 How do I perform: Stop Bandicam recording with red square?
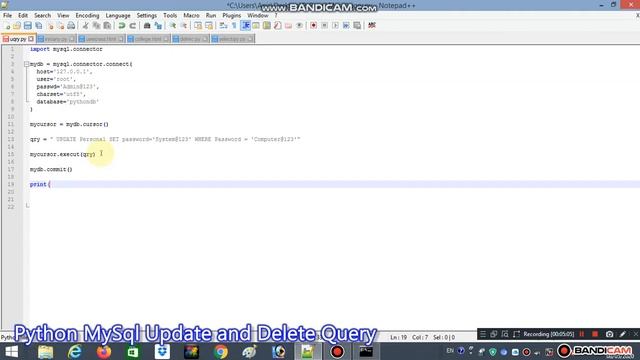pyautogui.click(x=595, y=334)
